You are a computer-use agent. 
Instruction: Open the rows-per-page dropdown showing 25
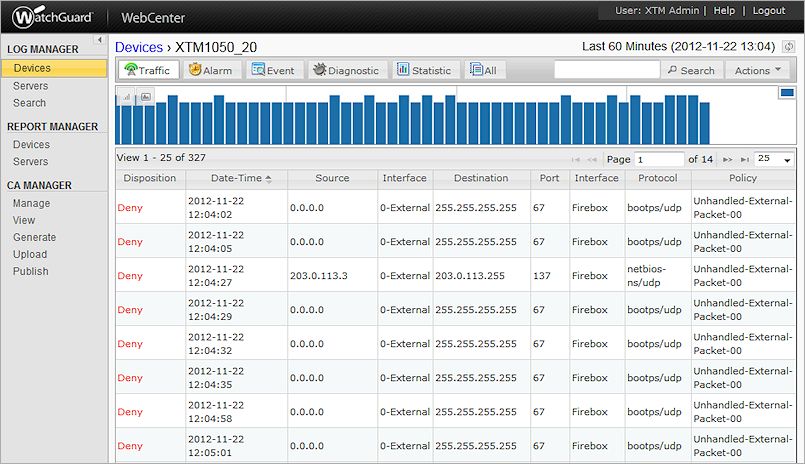click(x=774, y=159)
